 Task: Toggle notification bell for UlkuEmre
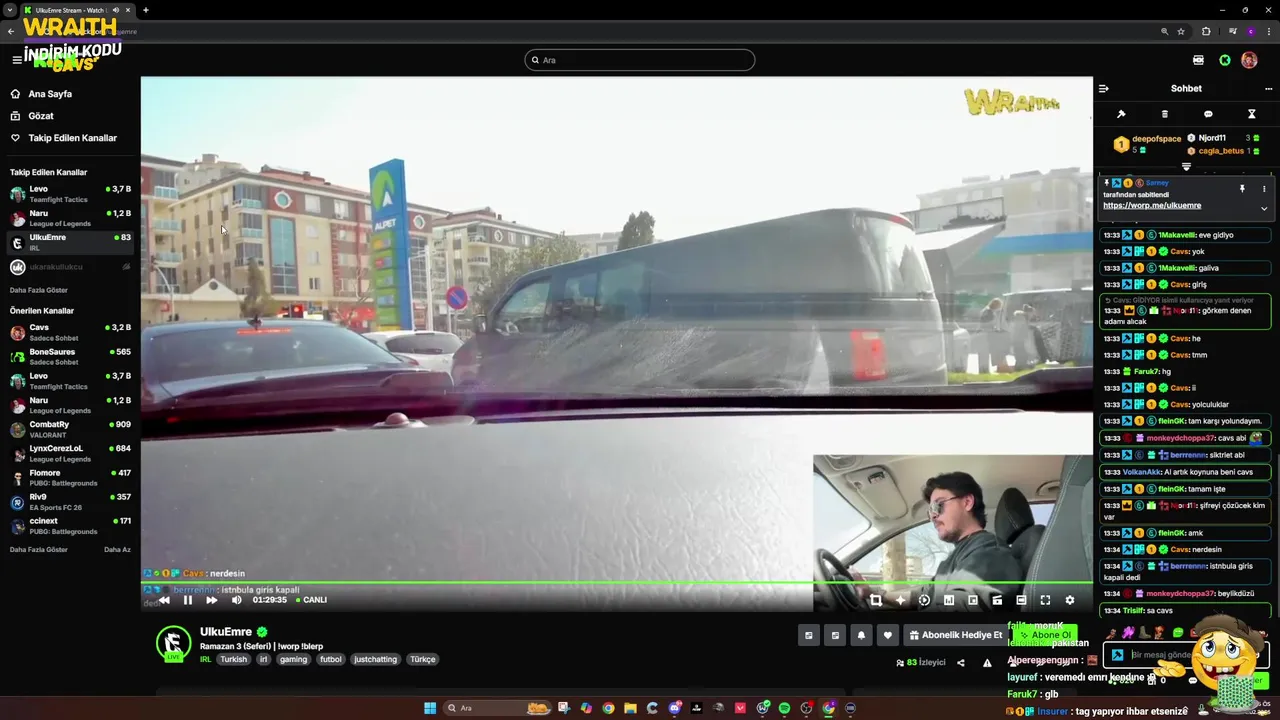tap(861, 635)
